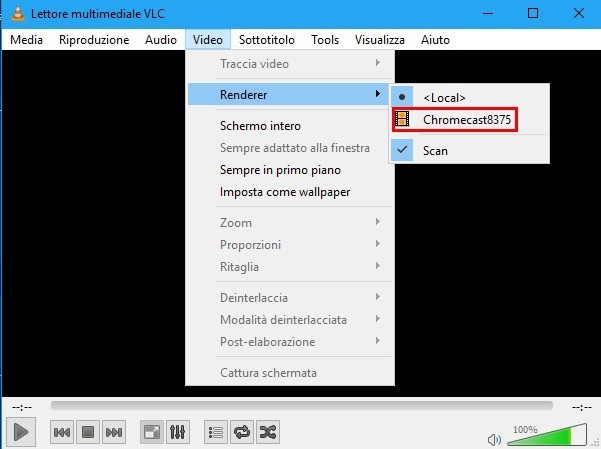Toggle fullscreen video icon

[x=152, y=433]
